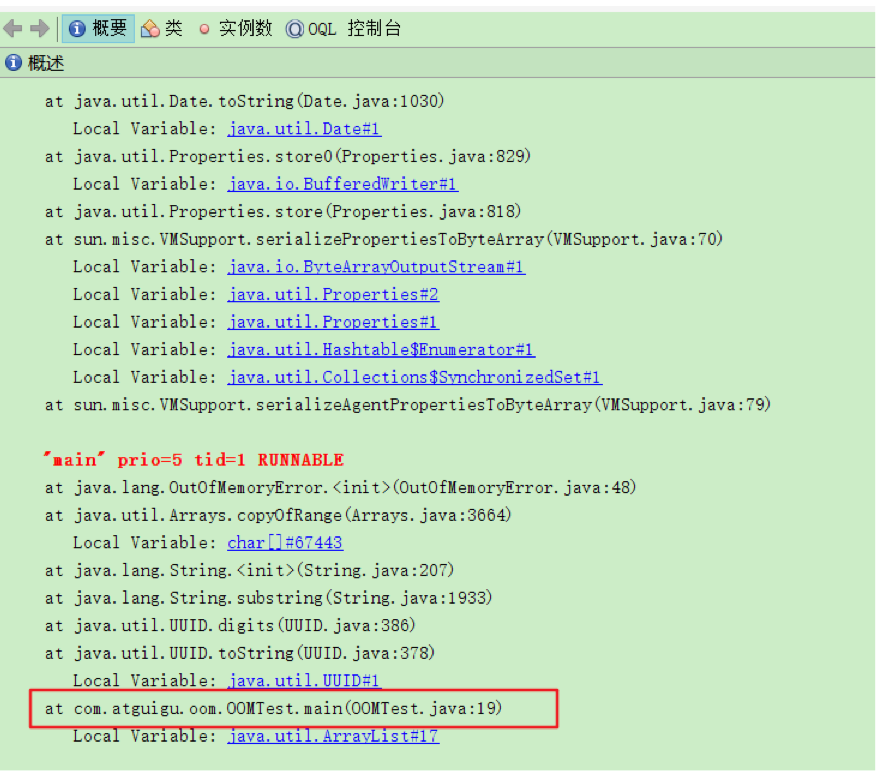
Task: Click the forward navigation arrow
Action: 40,29
